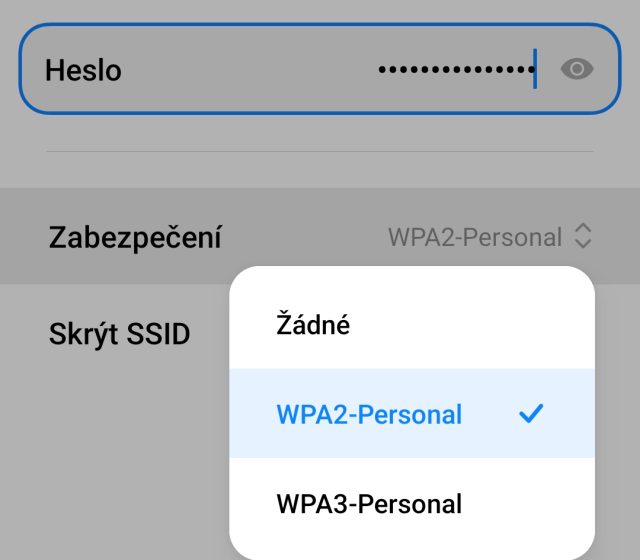Click the empty area right of Žádné text
Image resolution: width=640 pixels, height=560 pixels.
pyautogui.click(x=470, y=325)
